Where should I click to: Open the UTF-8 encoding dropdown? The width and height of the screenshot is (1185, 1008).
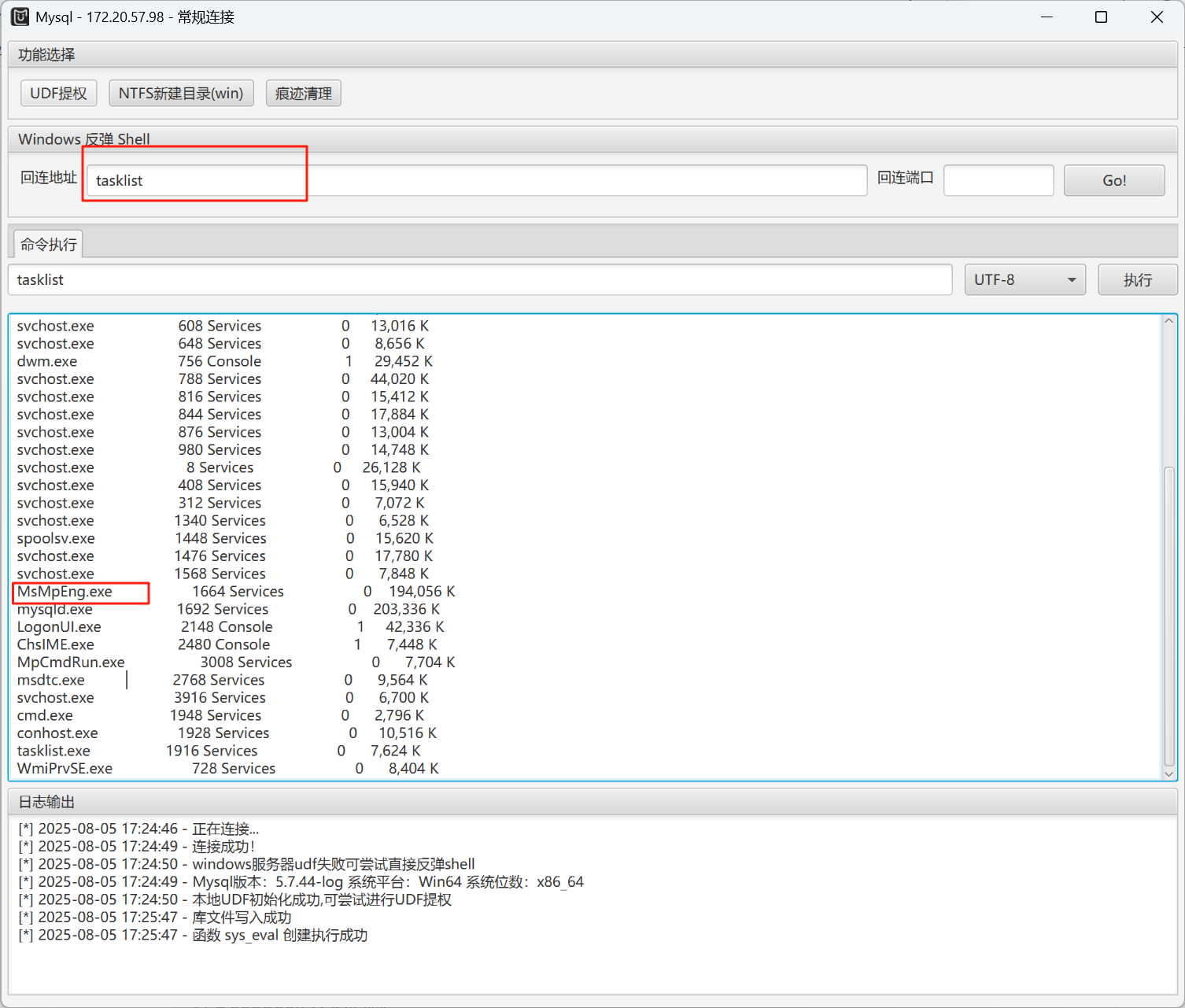(1025, 279)
